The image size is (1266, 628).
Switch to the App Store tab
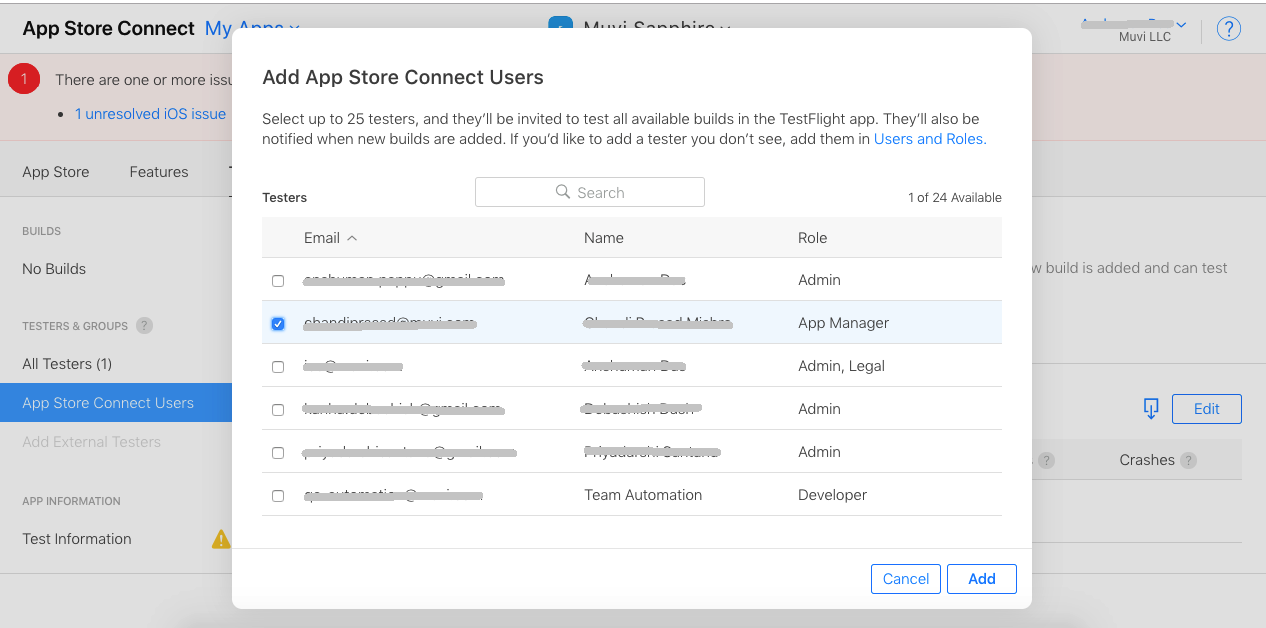pyautogui.click(x=56, y=172)
